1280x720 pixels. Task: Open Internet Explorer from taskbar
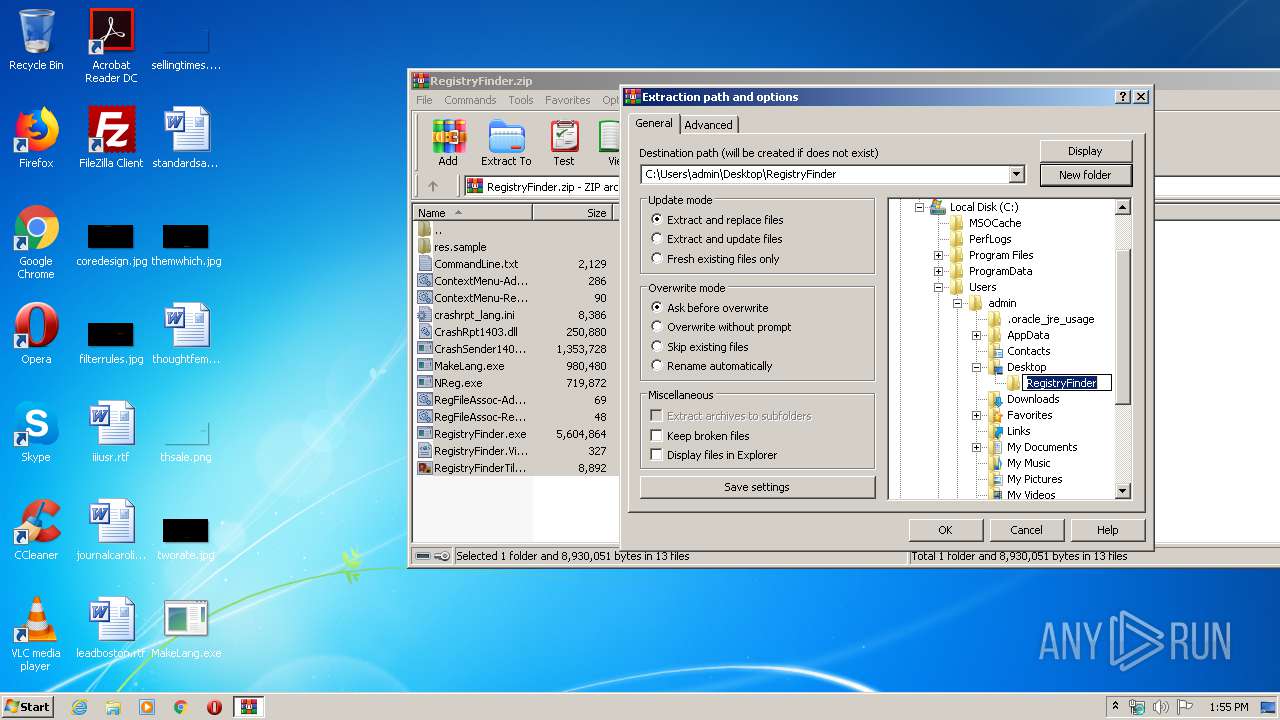(79, 707)
